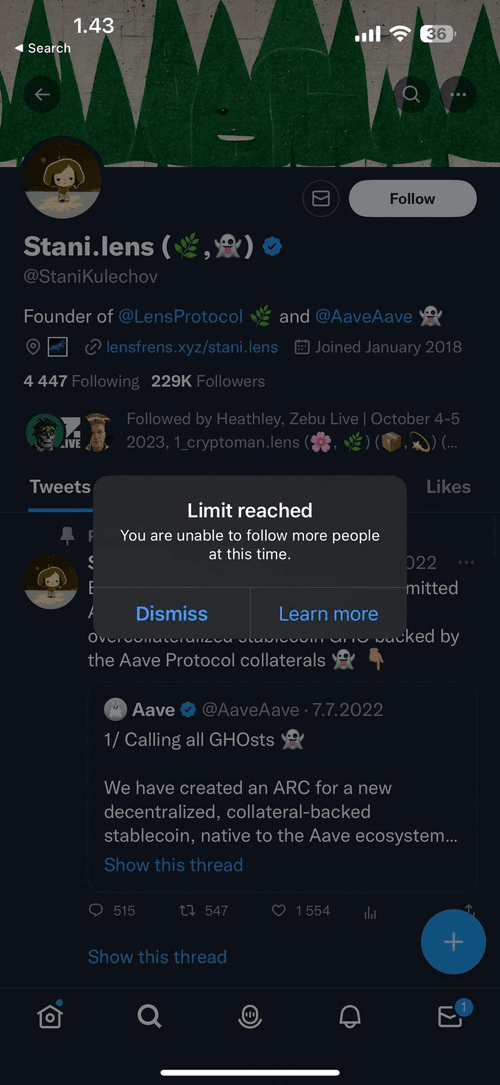Open Spaces microphone icon in bottom bar
The height and width of the screenshot is (1085, 500).
250,1016
